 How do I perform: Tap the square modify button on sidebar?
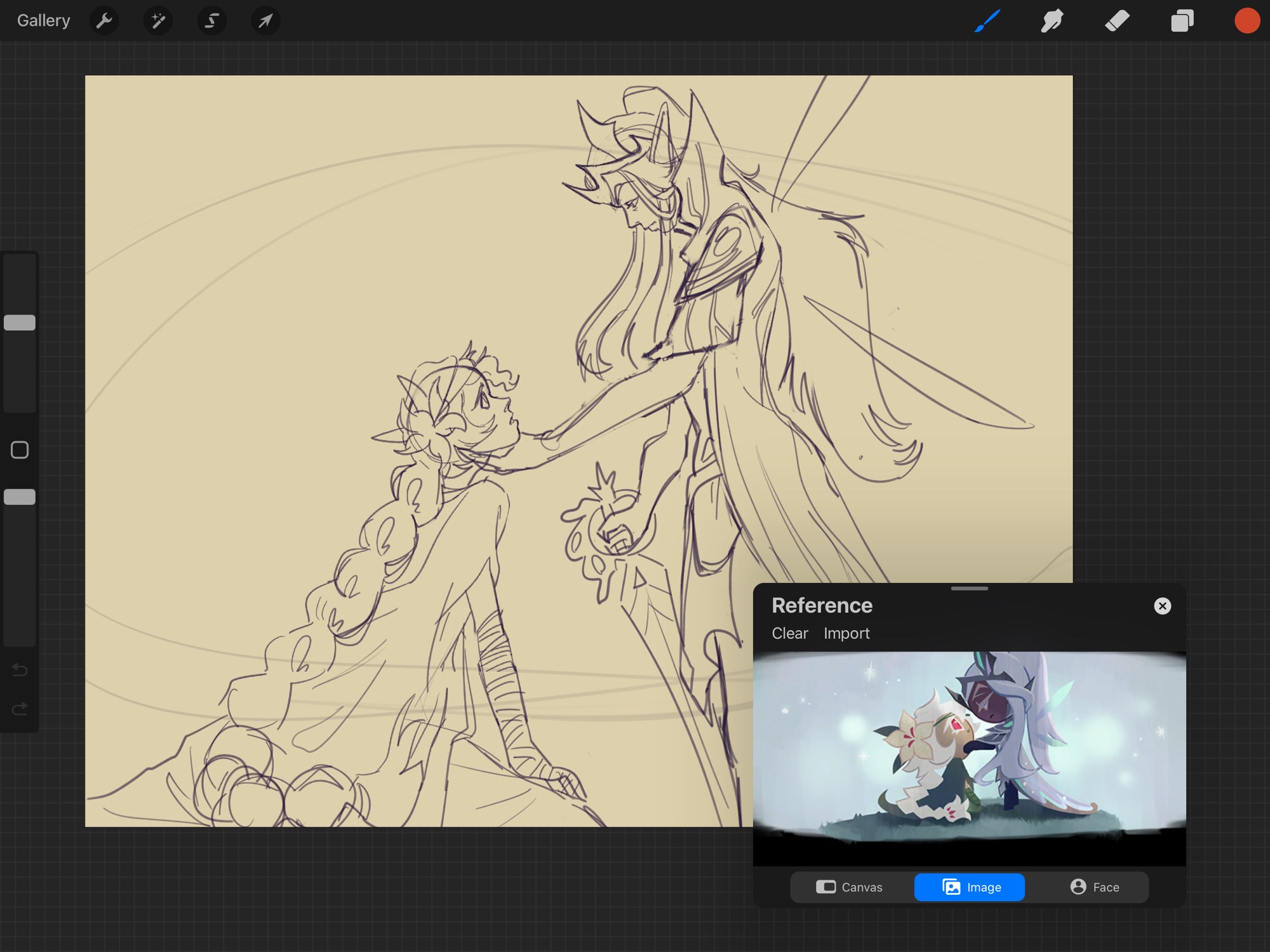point(20,450)
